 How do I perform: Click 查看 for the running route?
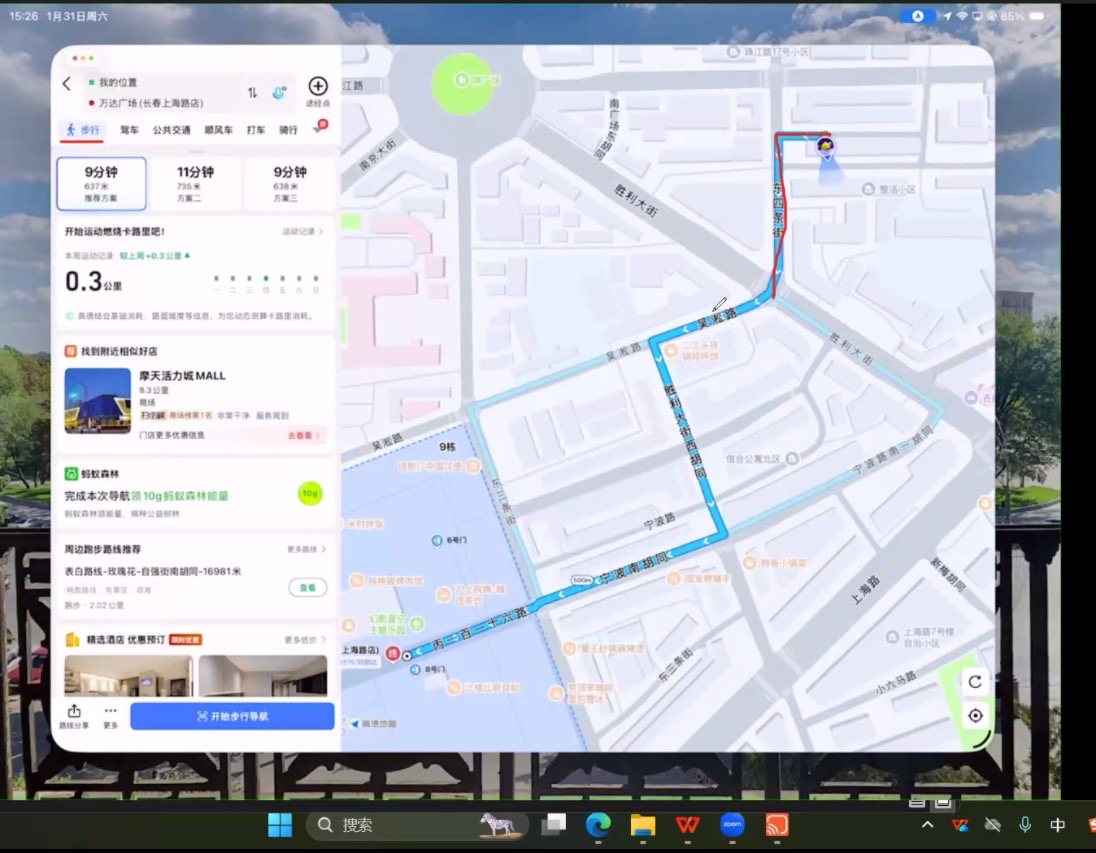pyautogui.click(x=308, y=588)
